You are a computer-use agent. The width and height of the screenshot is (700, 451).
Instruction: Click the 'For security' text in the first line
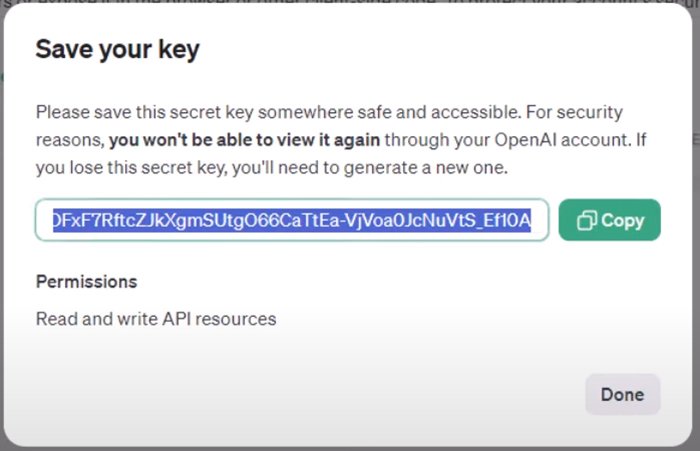pyautogui.click(x=574, y=112)
